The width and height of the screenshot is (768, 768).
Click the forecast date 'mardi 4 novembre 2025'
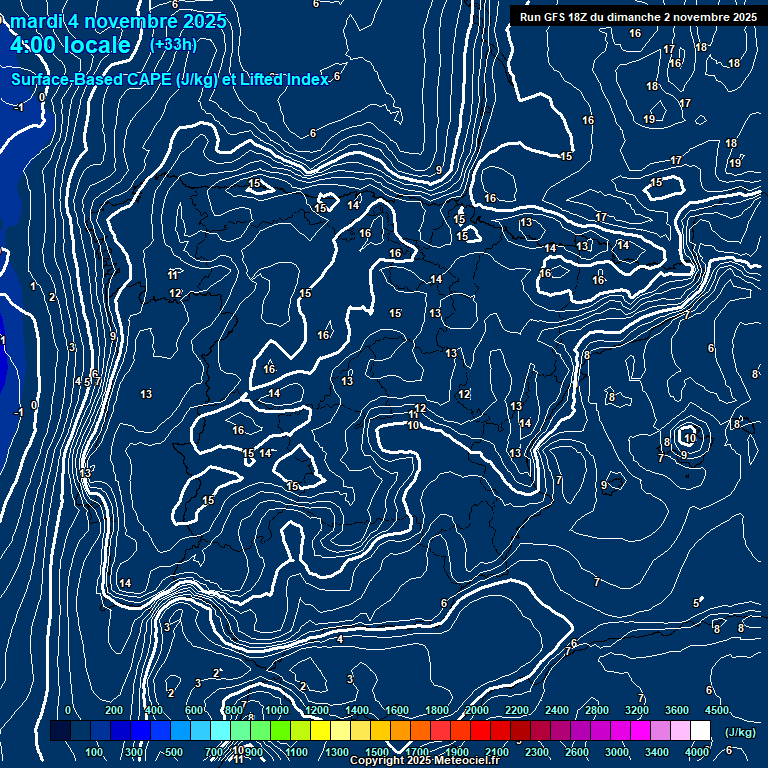click(118, 21)
